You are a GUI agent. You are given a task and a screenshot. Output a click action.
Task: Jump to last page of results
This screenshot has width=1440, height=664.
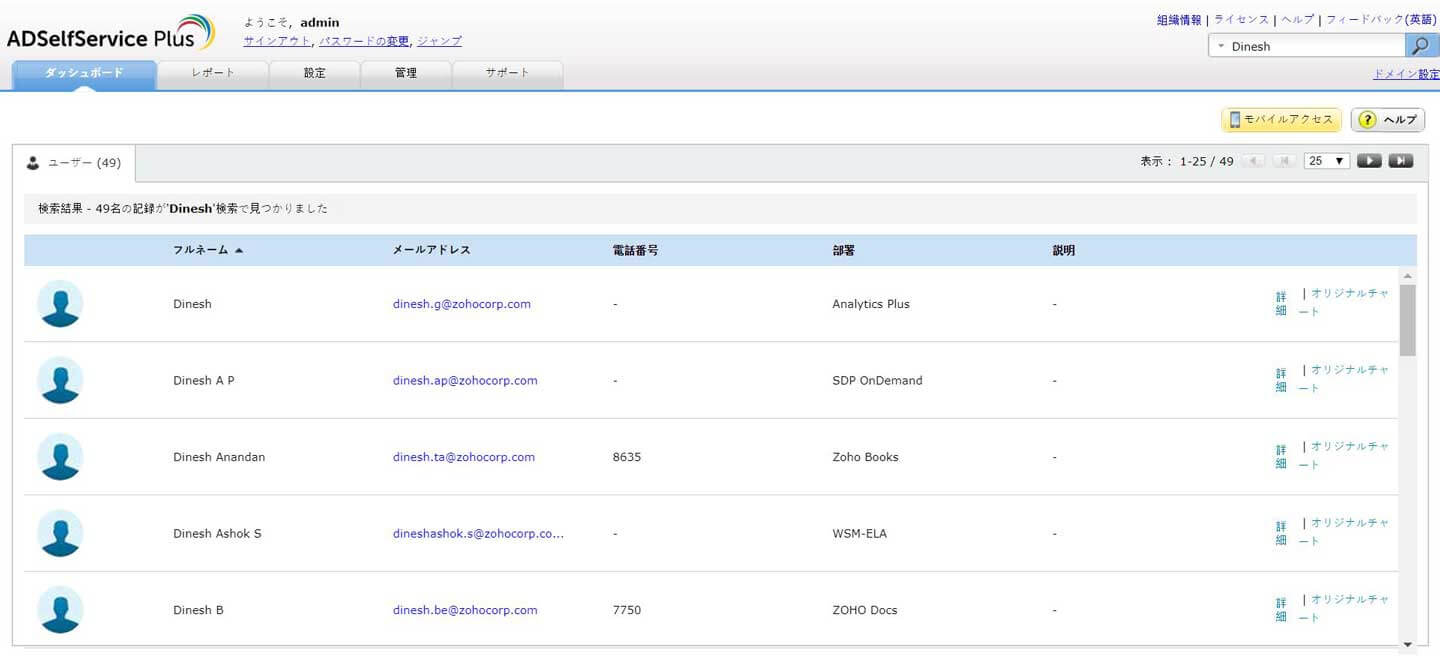(1401, 161)
